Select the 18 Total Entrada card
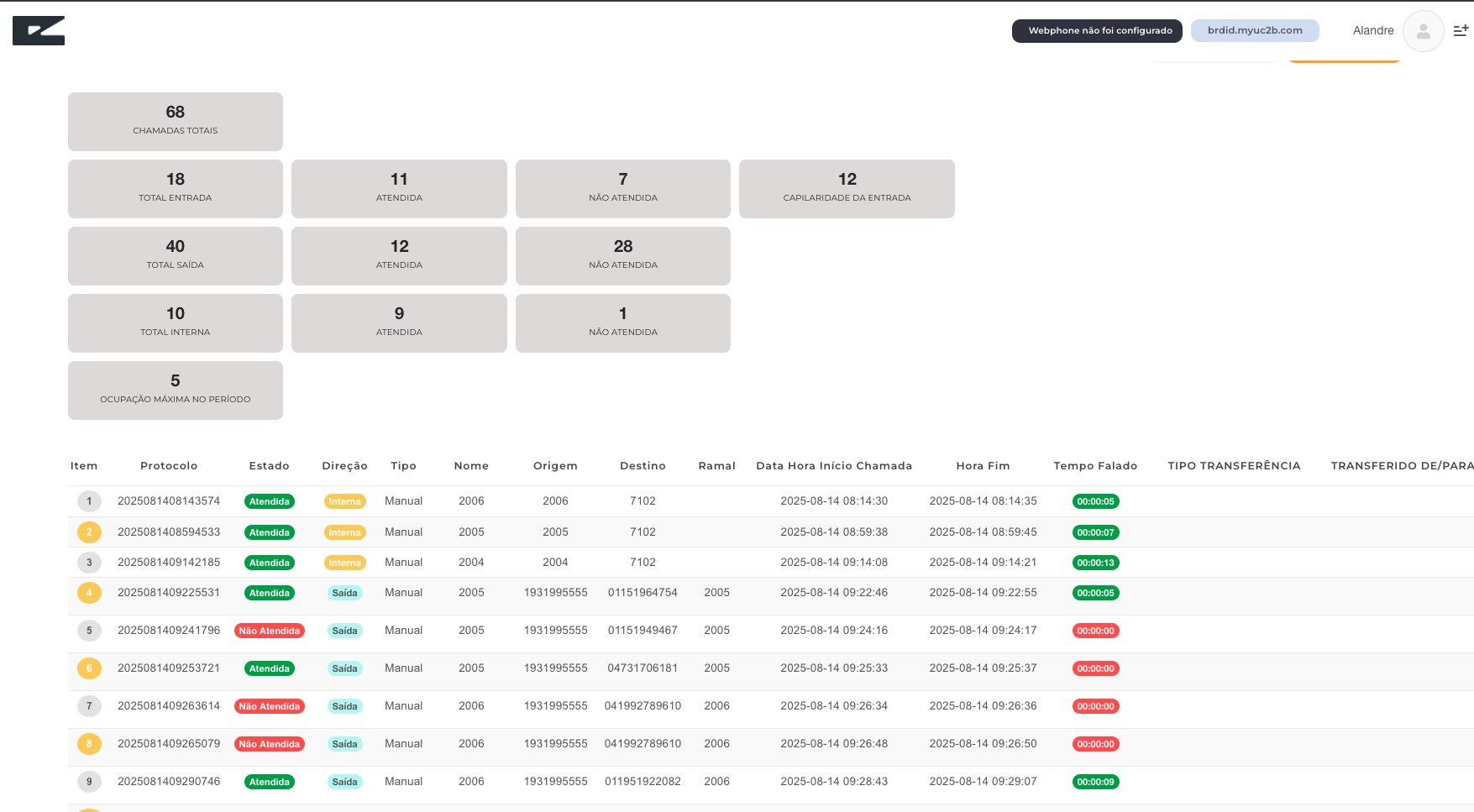Screen dimensions: 1474x812 point(176,189)
